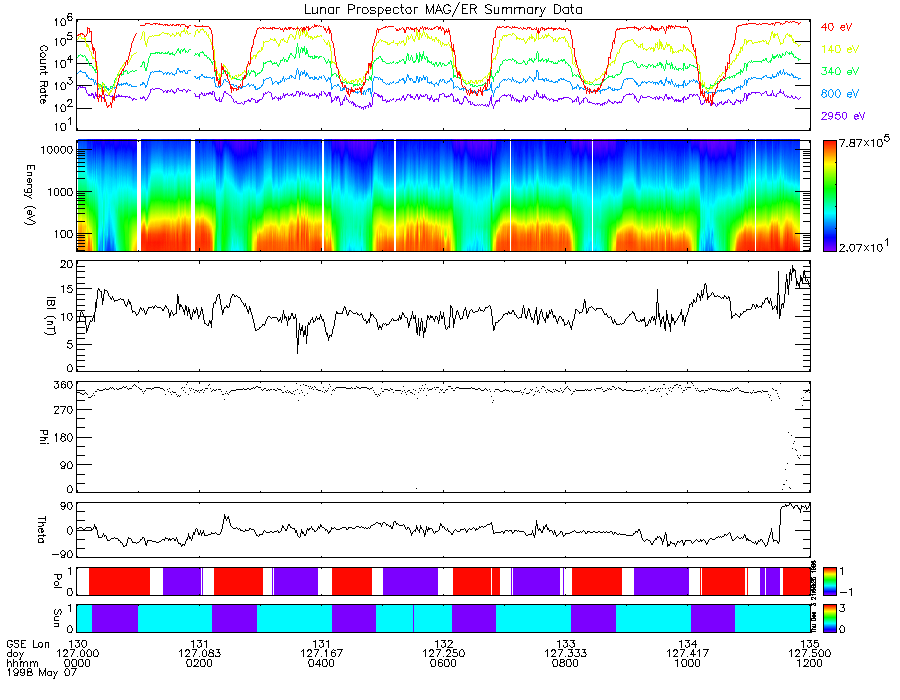The width and height of the screenshot is (900, 700).
Task: Click the plot title 'Lunar Prospector MAG/ER Summary Data'
Action: point(443,10)
